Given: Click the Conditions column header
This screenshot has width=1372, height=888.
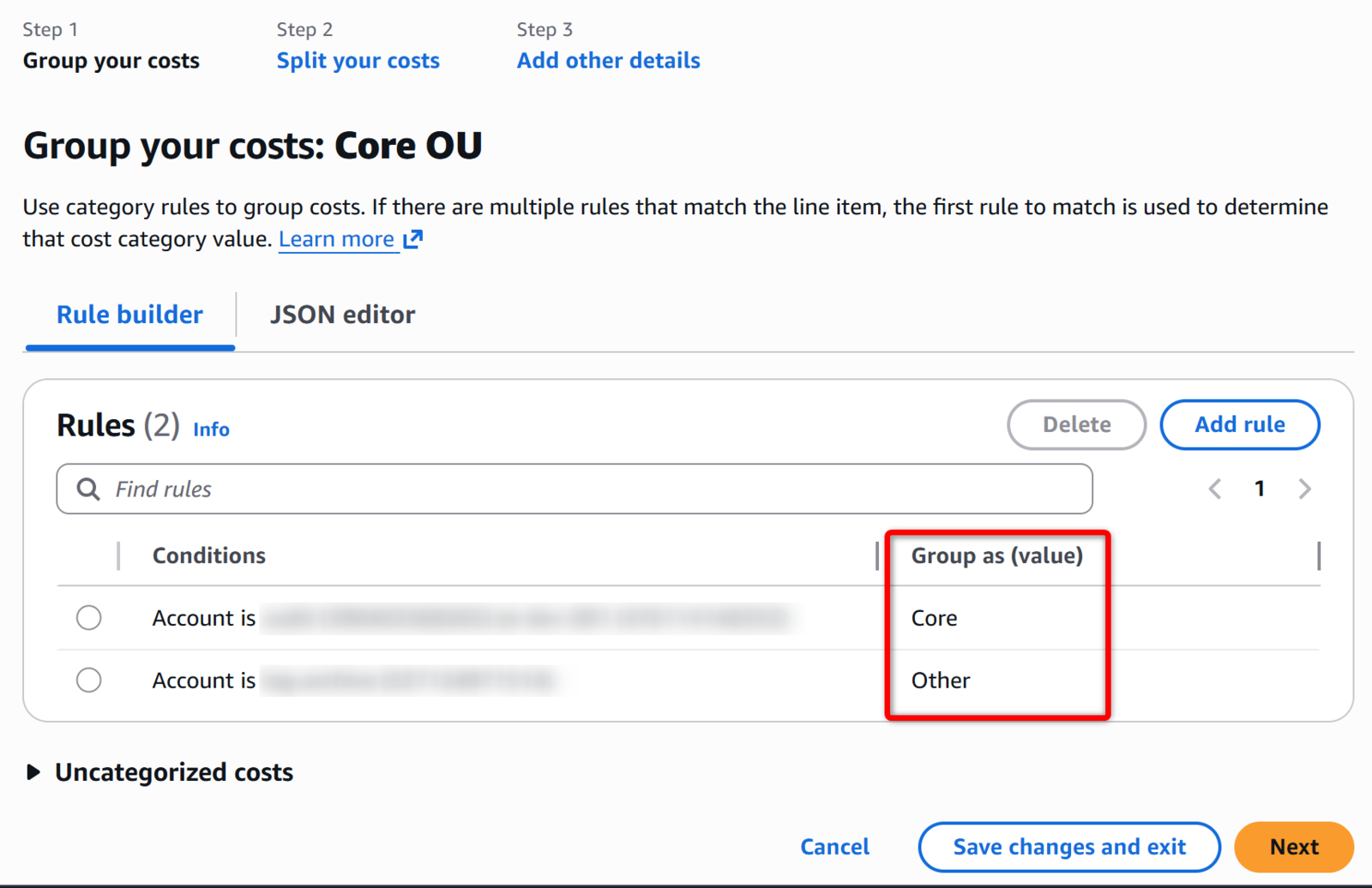Looking at the screenshot, I should tap(209, 555).
